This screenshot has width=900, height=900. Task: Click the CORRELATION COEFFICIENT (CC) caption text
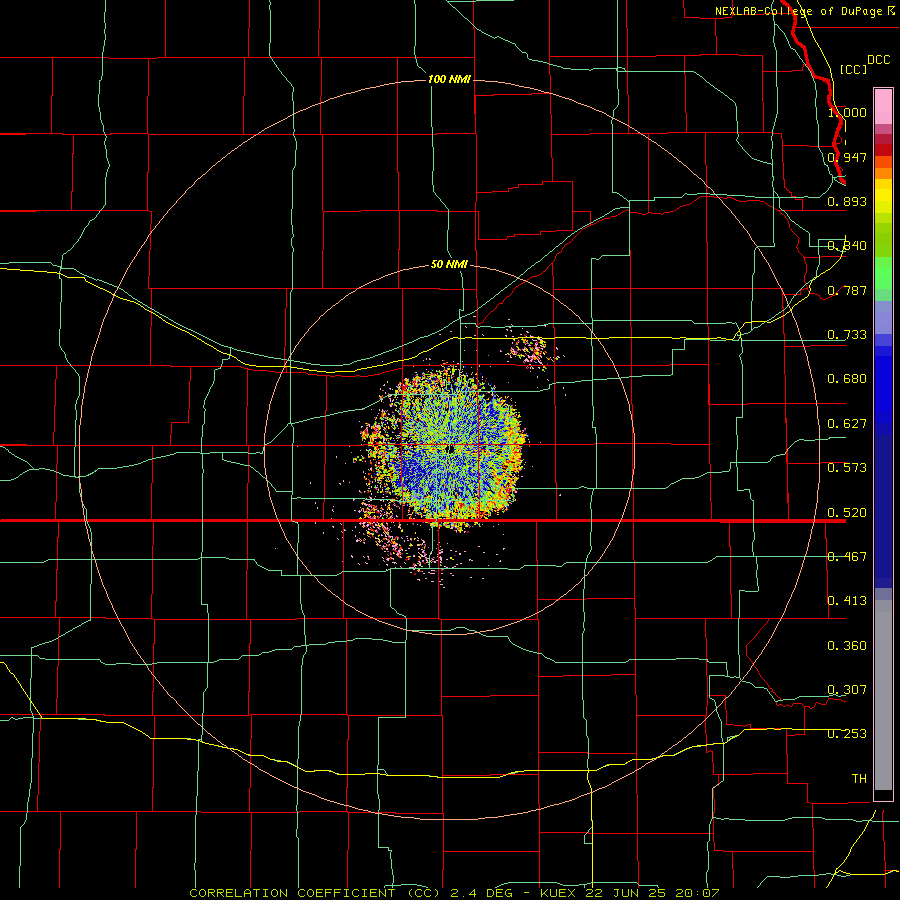(x=315, y=893)
